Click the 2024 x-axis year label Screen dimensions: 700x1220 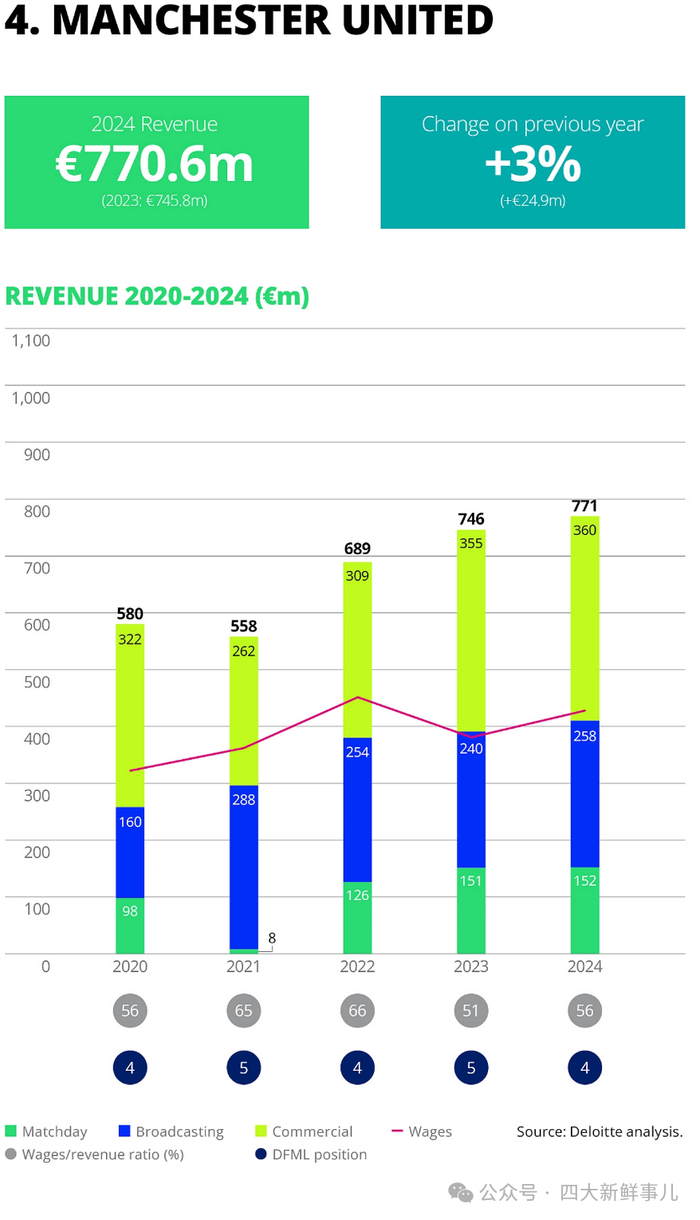pyautogui.click(x=585, y=967)
